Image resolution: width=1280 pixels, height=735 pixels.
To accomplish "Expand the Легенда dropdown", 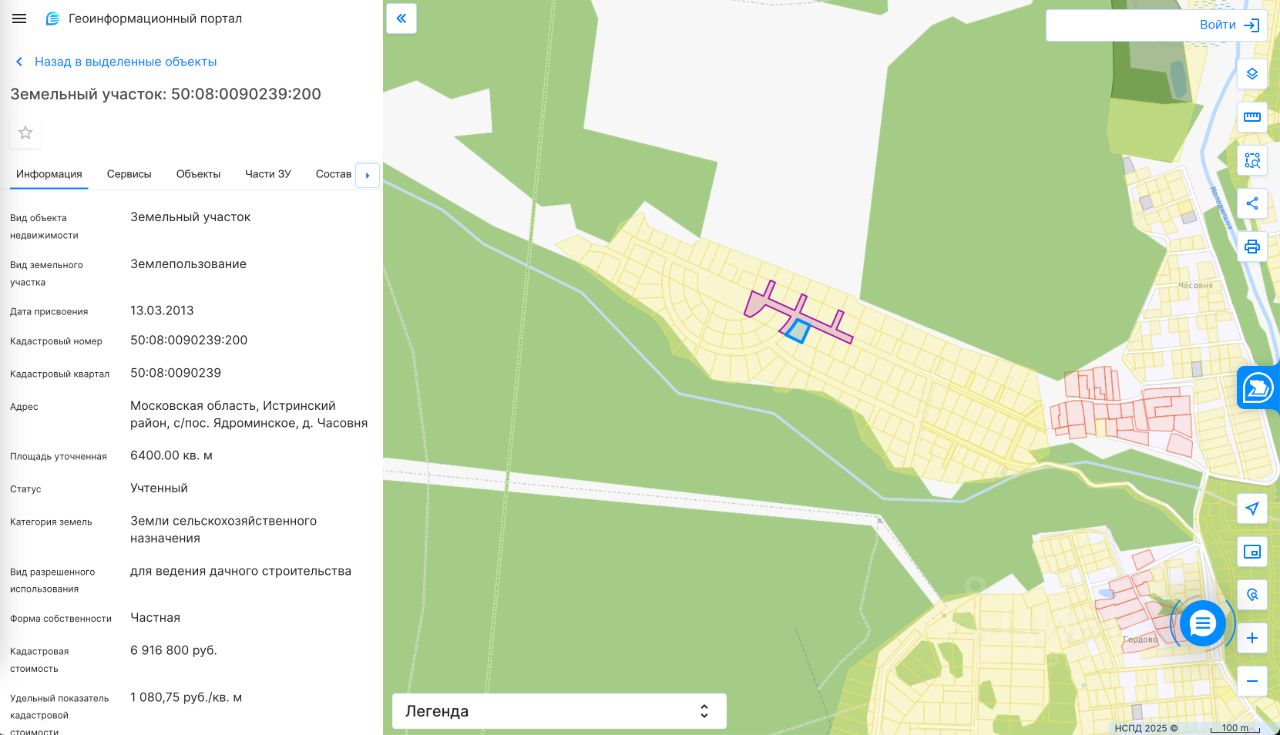I will coord(559,711).
